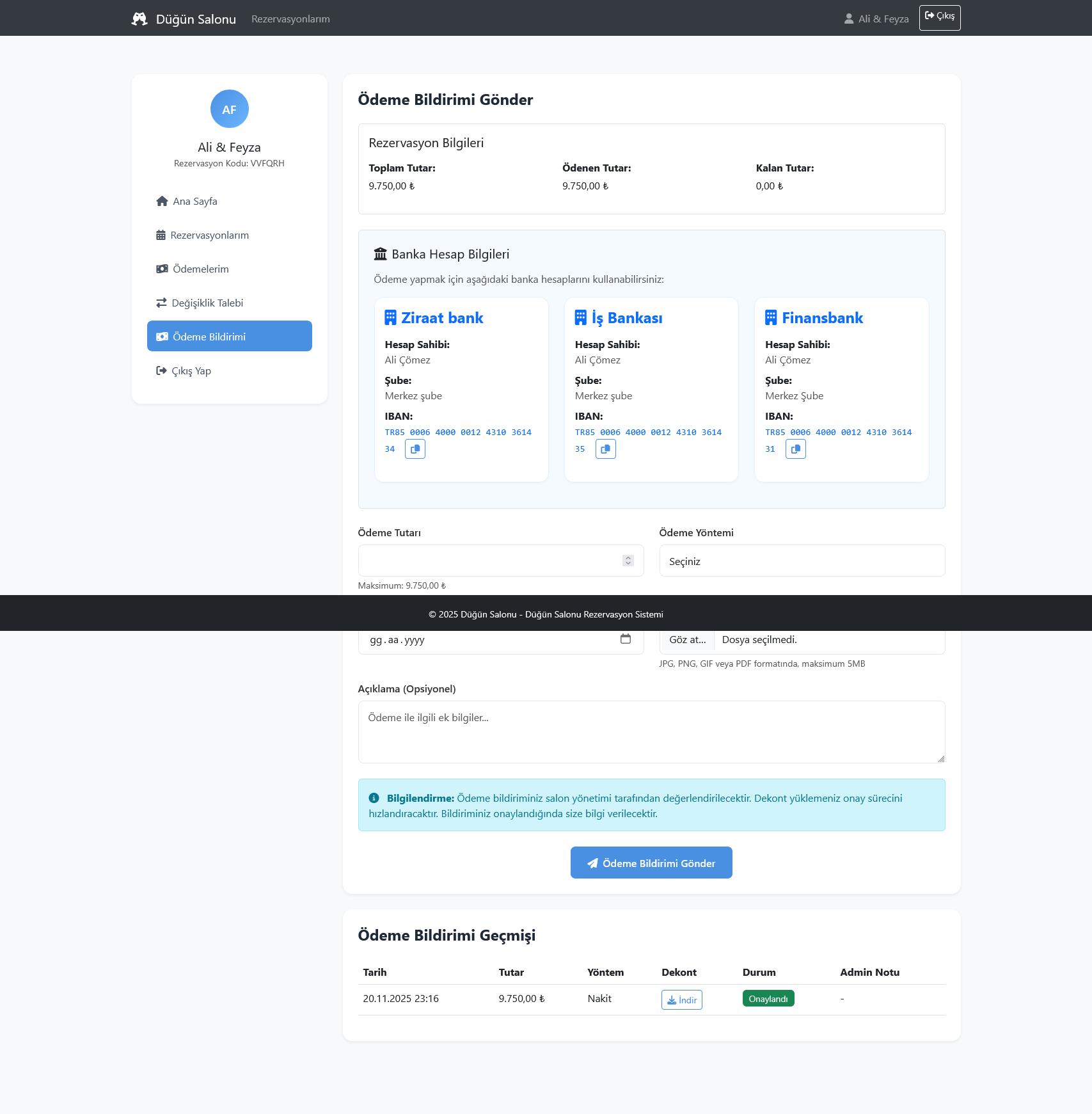Focus the Açıklama description text area

click(651, 731)
